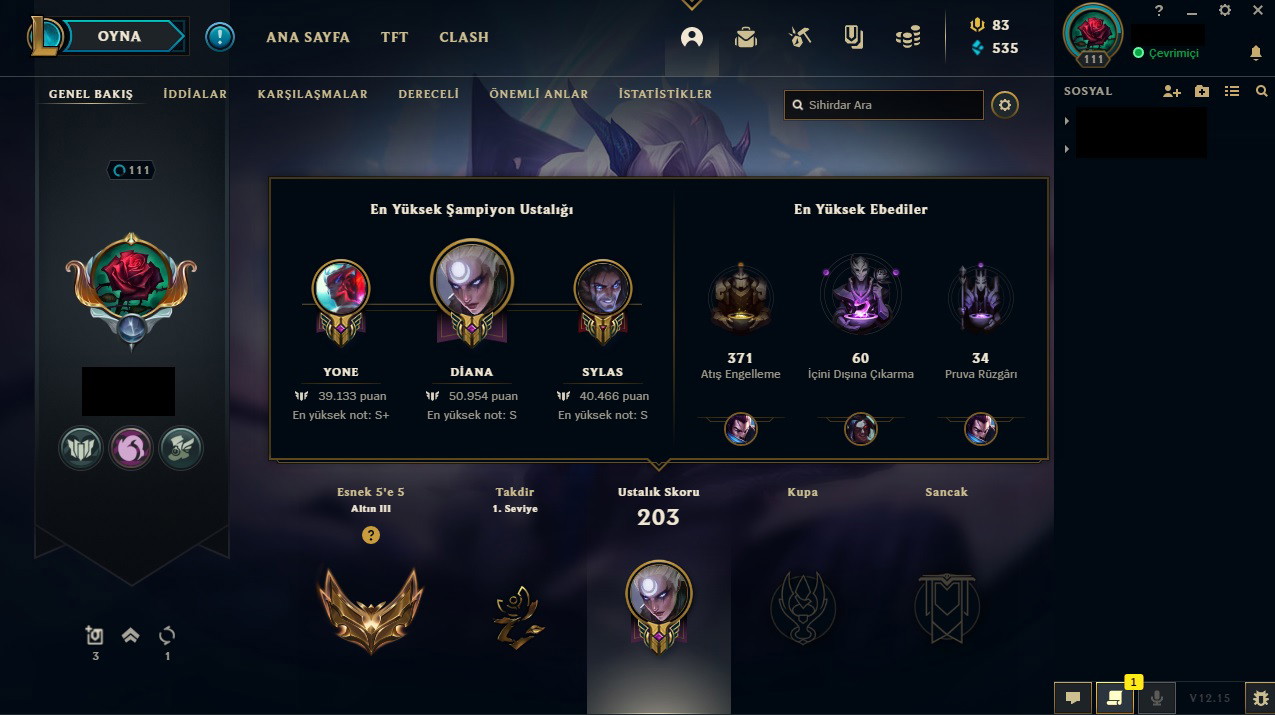
Task: Switch to the KARŞILAŞMALAR tab
Action: click(x=313, y=94)
